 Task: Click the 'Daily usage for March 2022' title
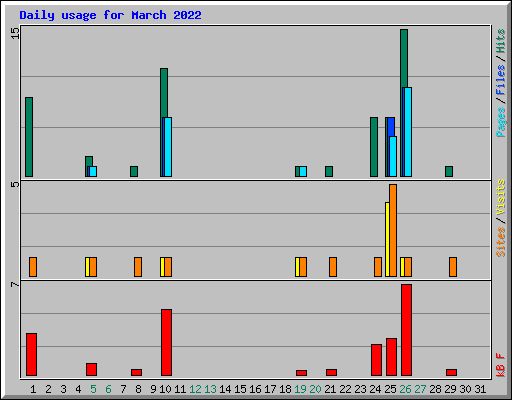(110, 15)
